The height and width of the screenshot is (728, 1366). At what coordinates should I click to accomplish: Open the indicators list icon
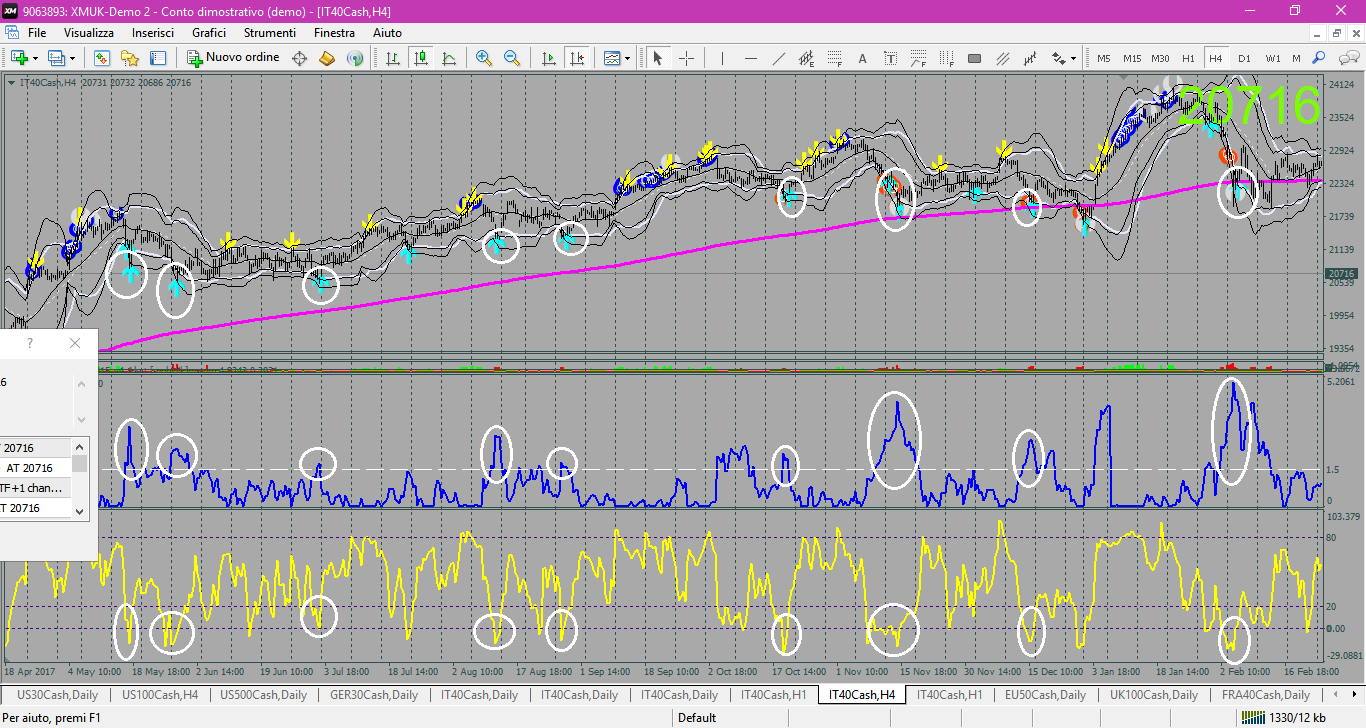611,58
